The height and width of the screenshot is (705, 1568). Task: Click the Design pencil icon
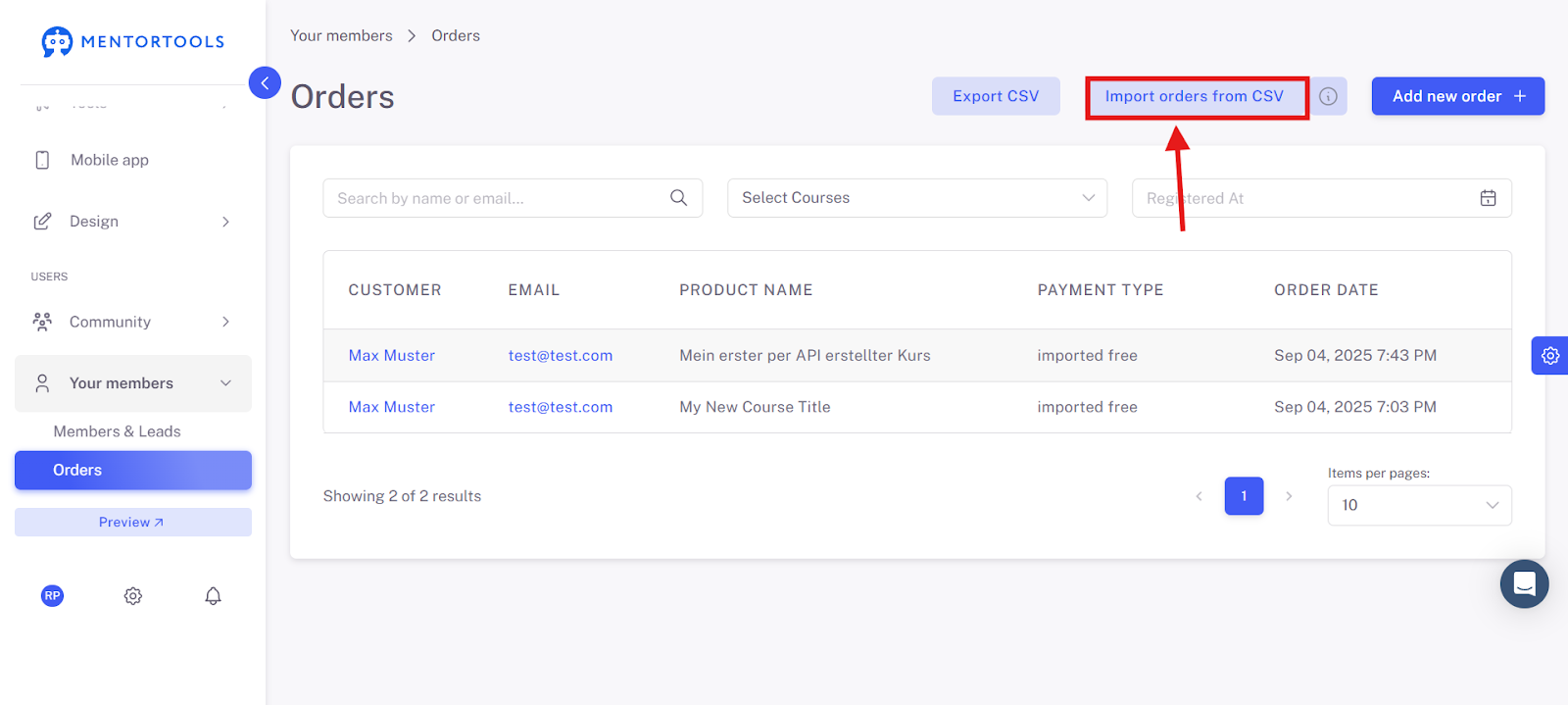click(x=42, y=222)
